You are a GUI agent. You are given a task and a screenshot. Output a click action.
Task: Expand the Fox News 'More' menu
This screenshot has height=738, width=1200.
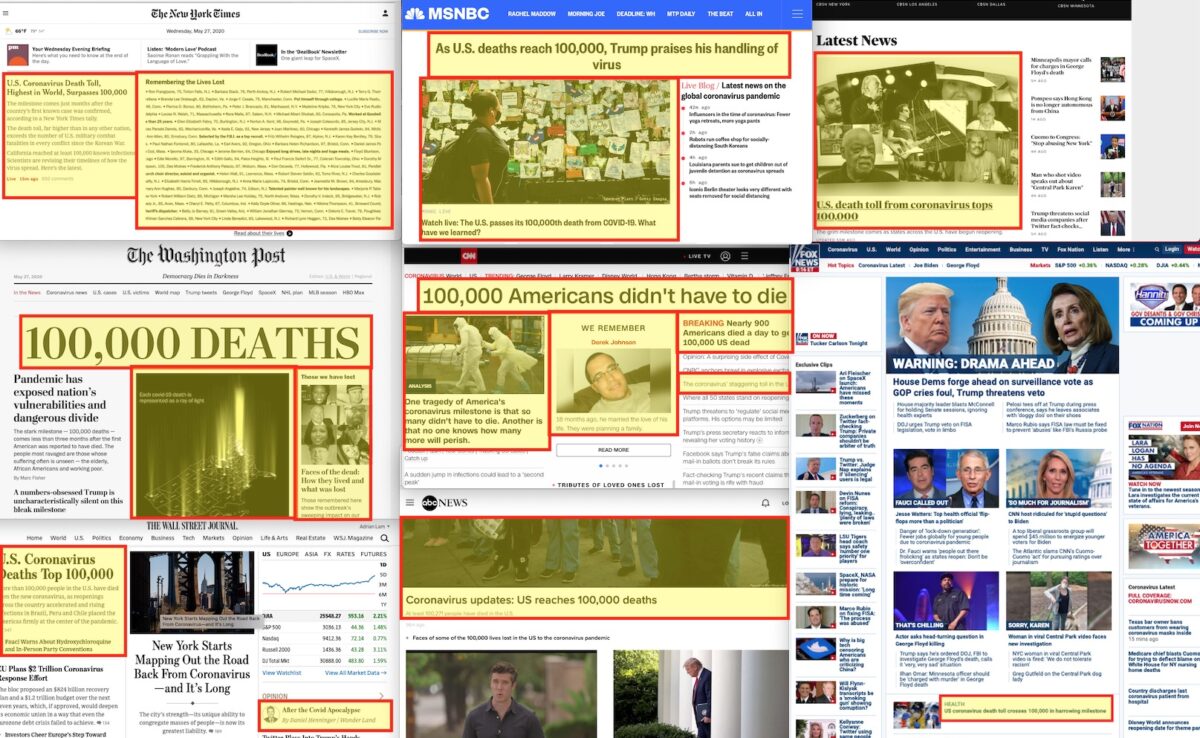click(1125, 248)
